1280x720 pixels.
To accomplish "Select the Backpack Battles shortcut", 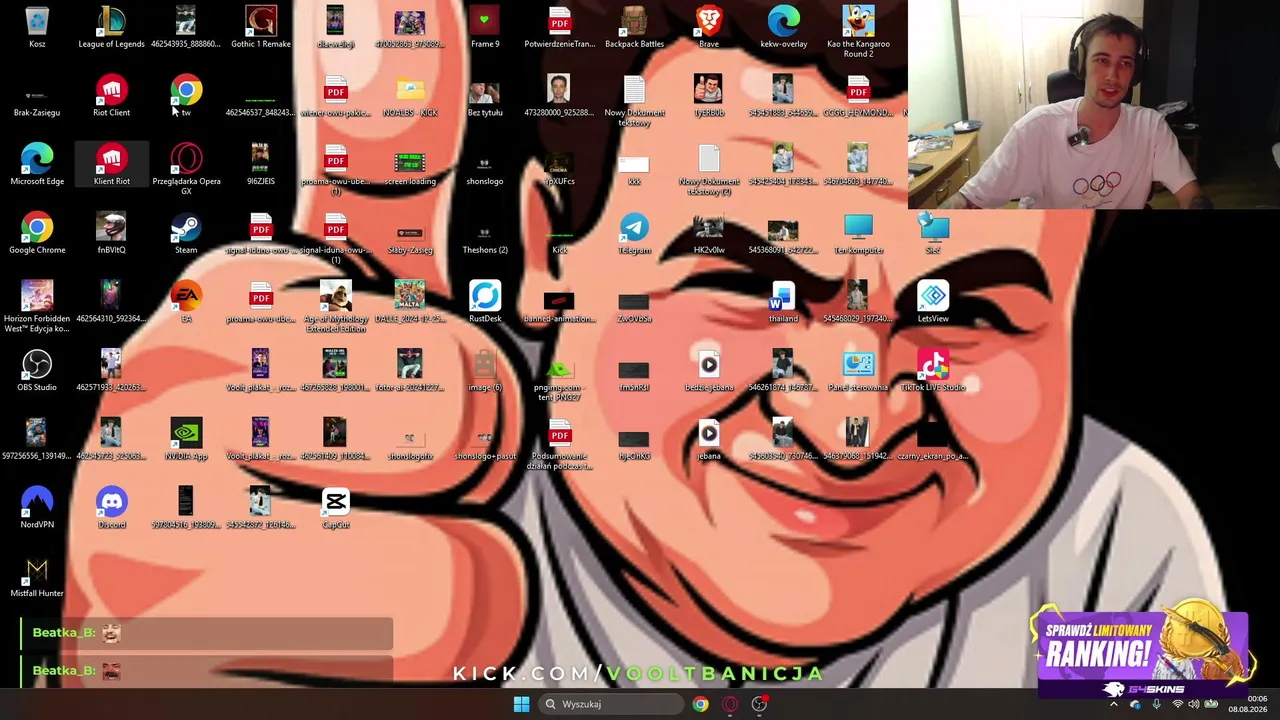I will pos(634,27).
